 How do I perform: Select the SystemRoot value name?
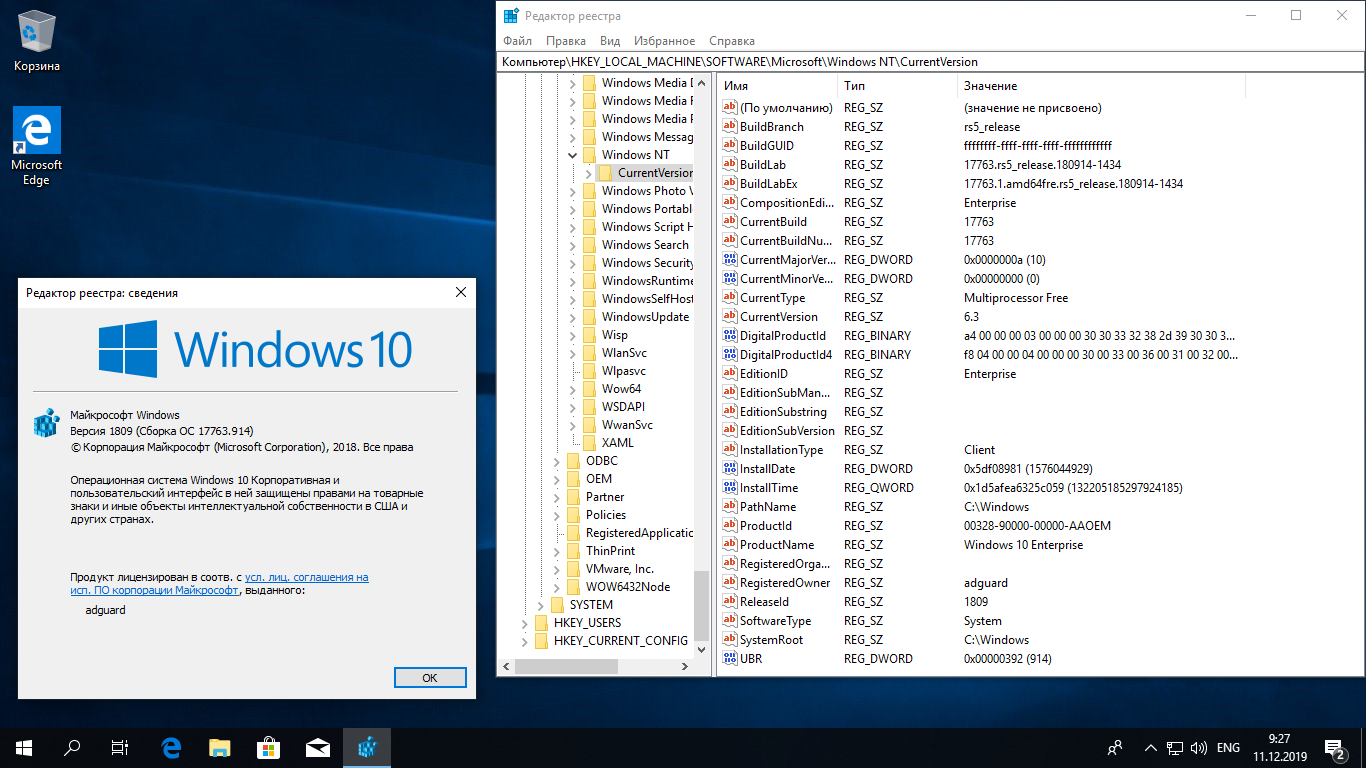click(x=771, y=640)
